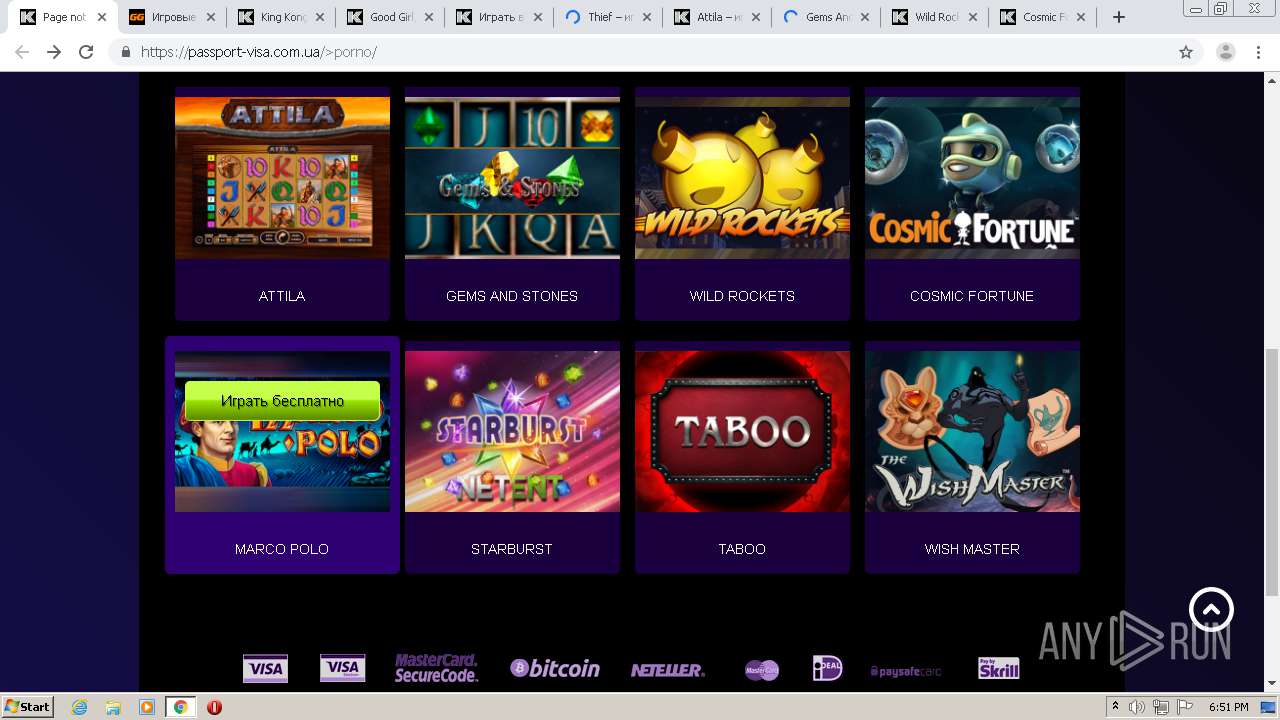
Task: Open the Wild Rockets game thumbnail
Action: (x=742, y=178)
